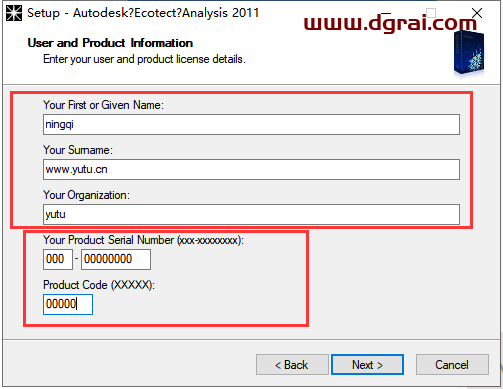Select the eight-digit serial number box

(116, 259)
